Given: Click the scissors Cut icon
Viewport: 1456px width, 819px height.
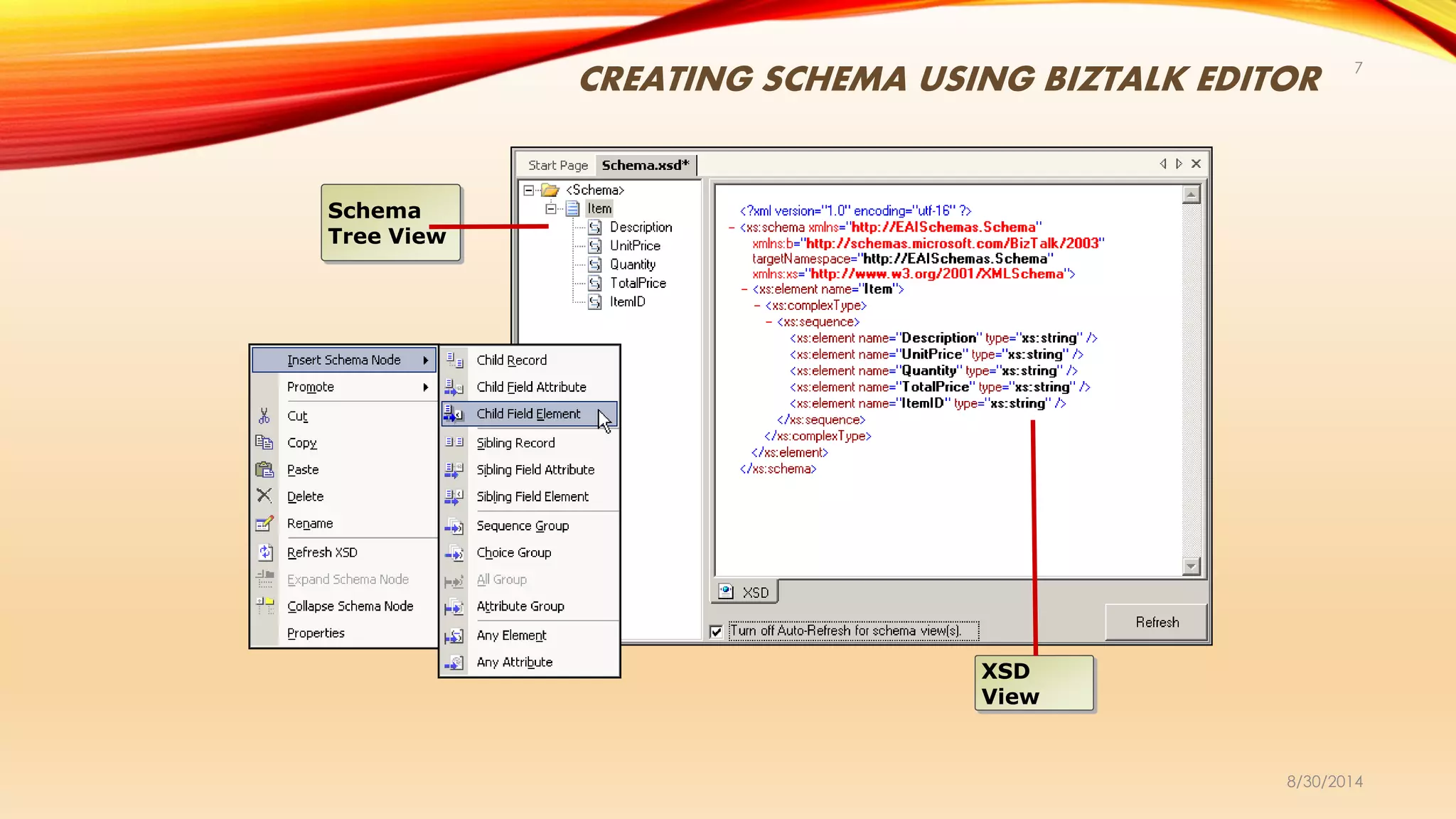Looking at the screenshot, I should [264, 416].
